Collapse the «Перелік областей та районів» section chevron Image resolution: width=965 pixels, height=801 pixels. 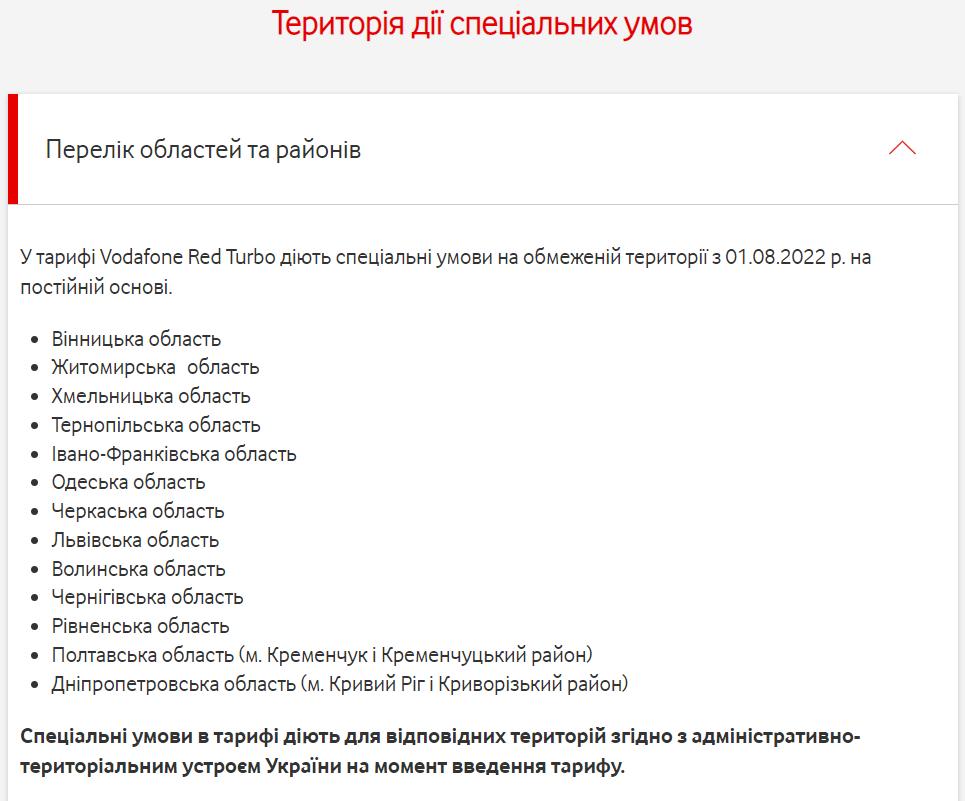coord(903,147)
